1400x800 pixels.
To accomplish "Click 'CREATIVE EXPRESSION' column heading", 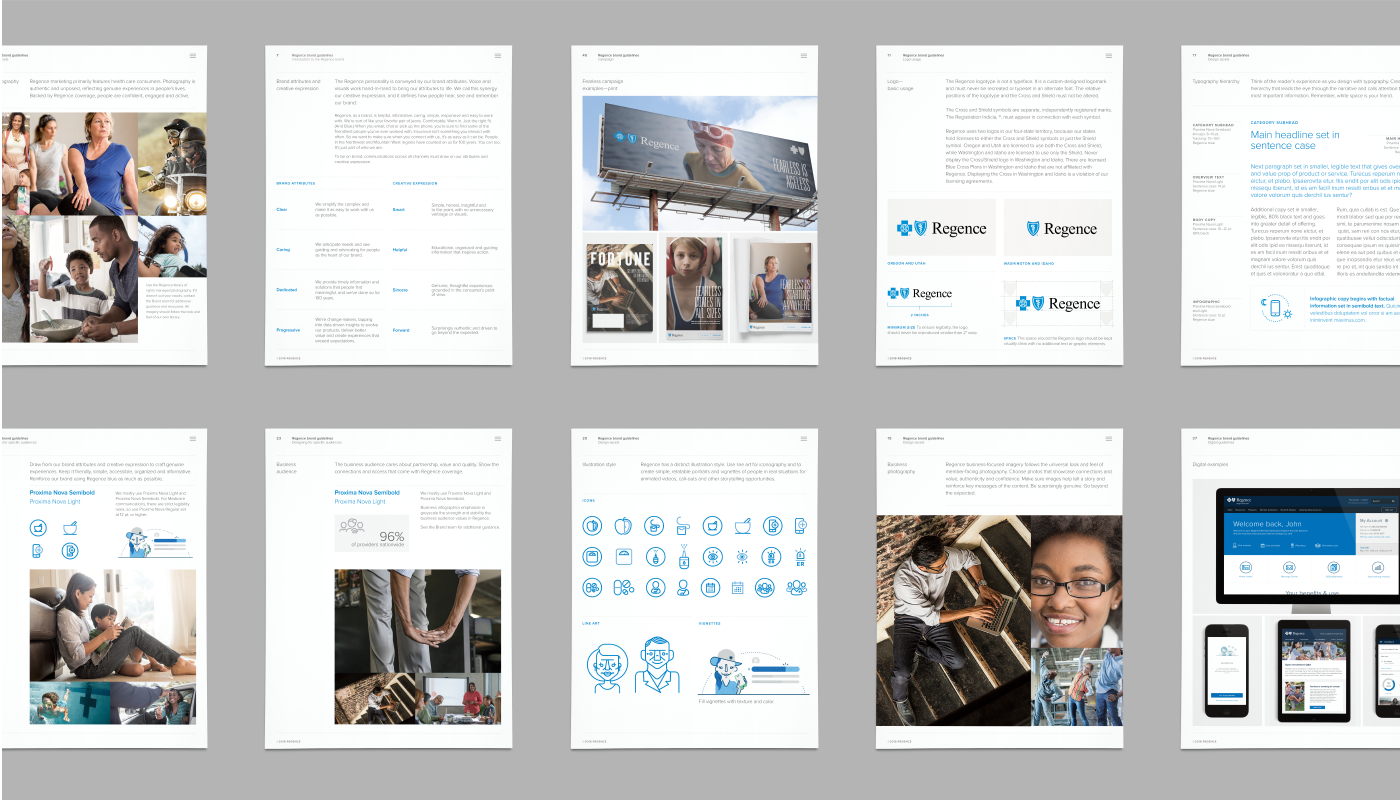I will (x=415, y=183).
